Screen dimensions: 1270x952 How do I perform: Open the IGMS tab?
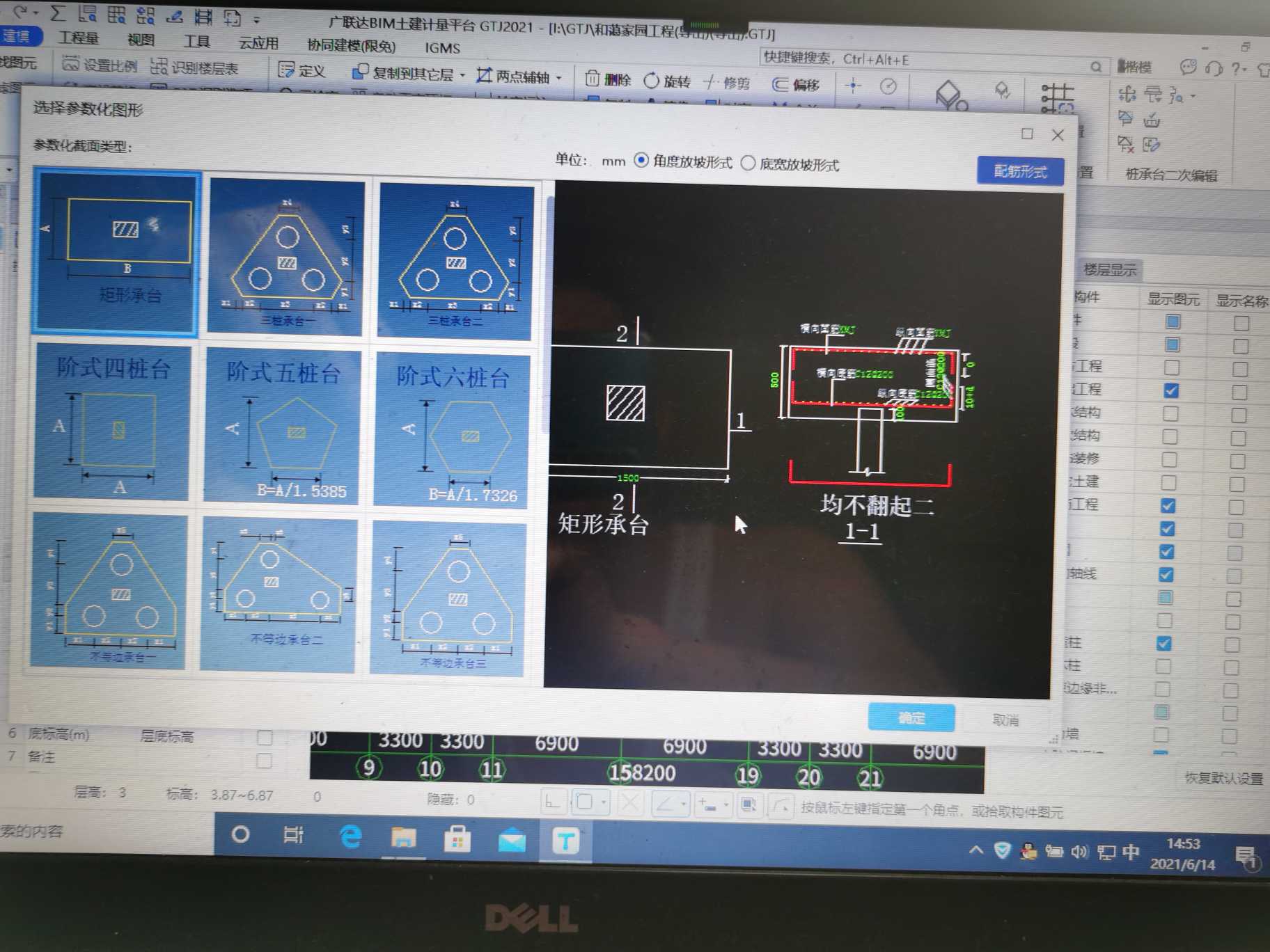tap(443, 48)
